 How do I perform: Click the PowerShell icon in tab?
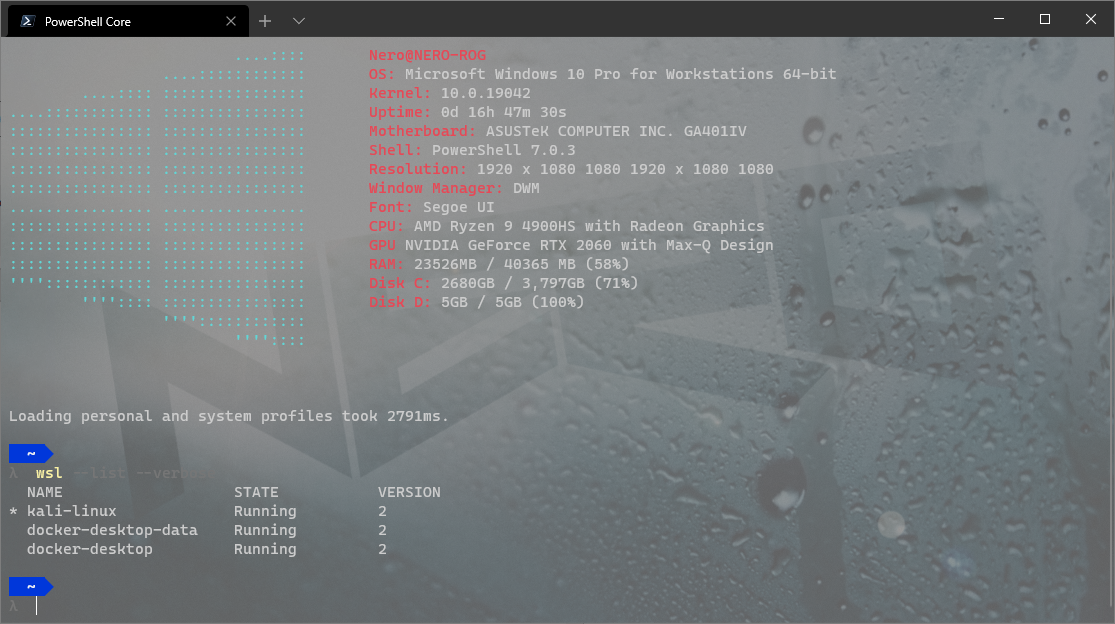28,21
